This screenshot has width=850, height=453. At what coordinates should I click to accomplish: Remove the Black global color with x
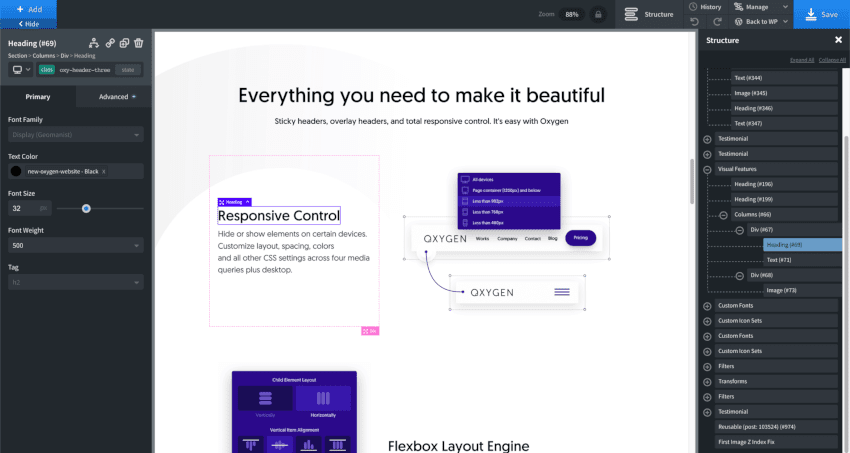tap(104, 171)
